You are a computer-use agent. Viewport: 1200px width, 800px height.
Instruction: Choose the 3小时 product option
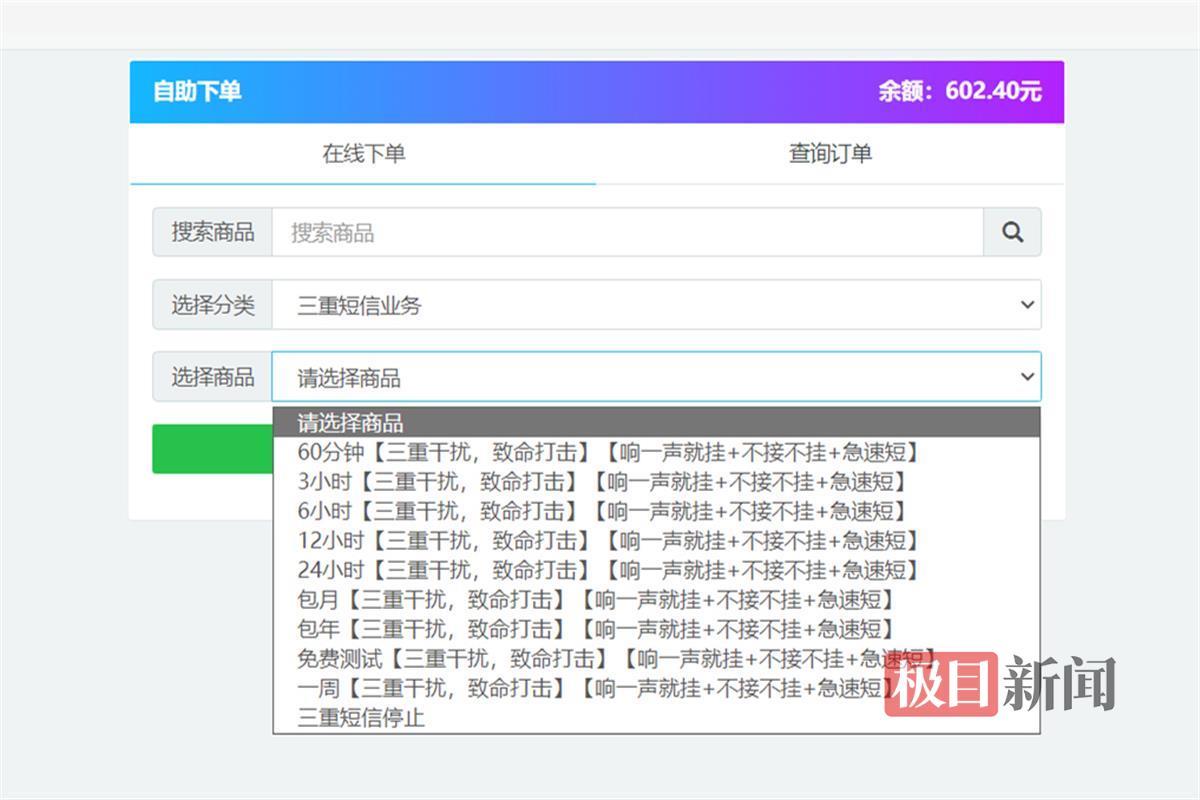[x=601, y=482]
